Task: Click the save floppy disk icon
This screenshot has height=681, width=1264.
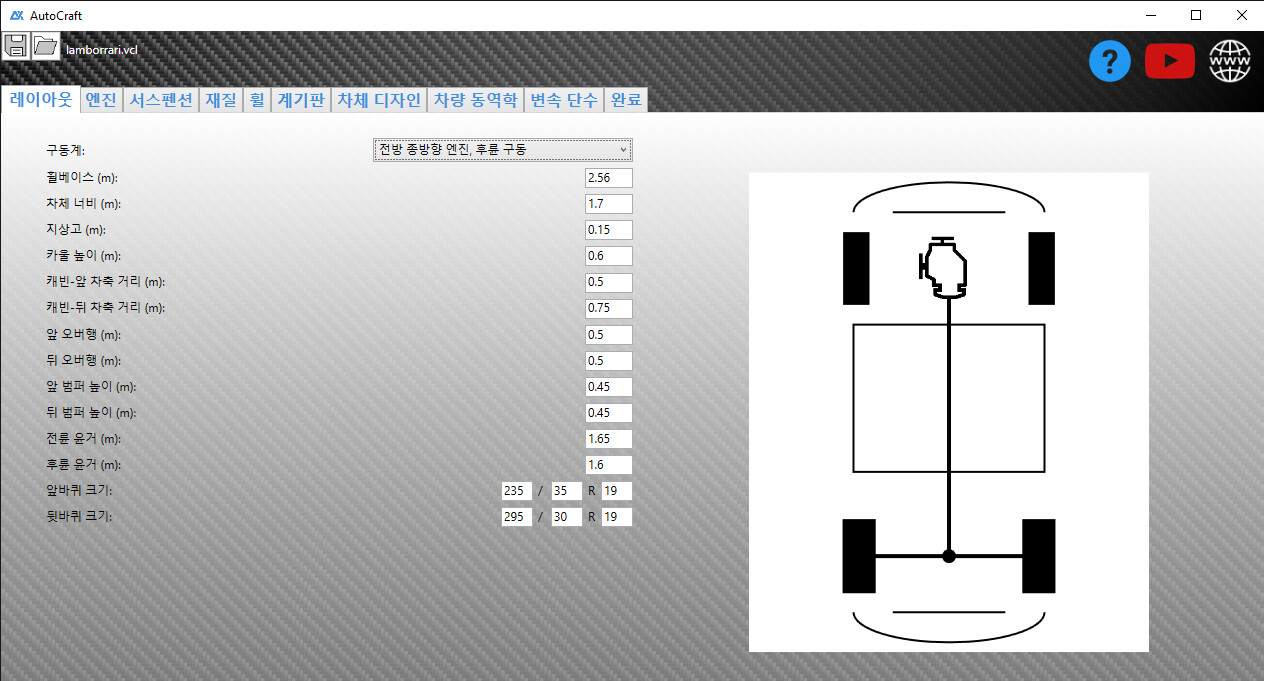Action: tap(16, 45)
